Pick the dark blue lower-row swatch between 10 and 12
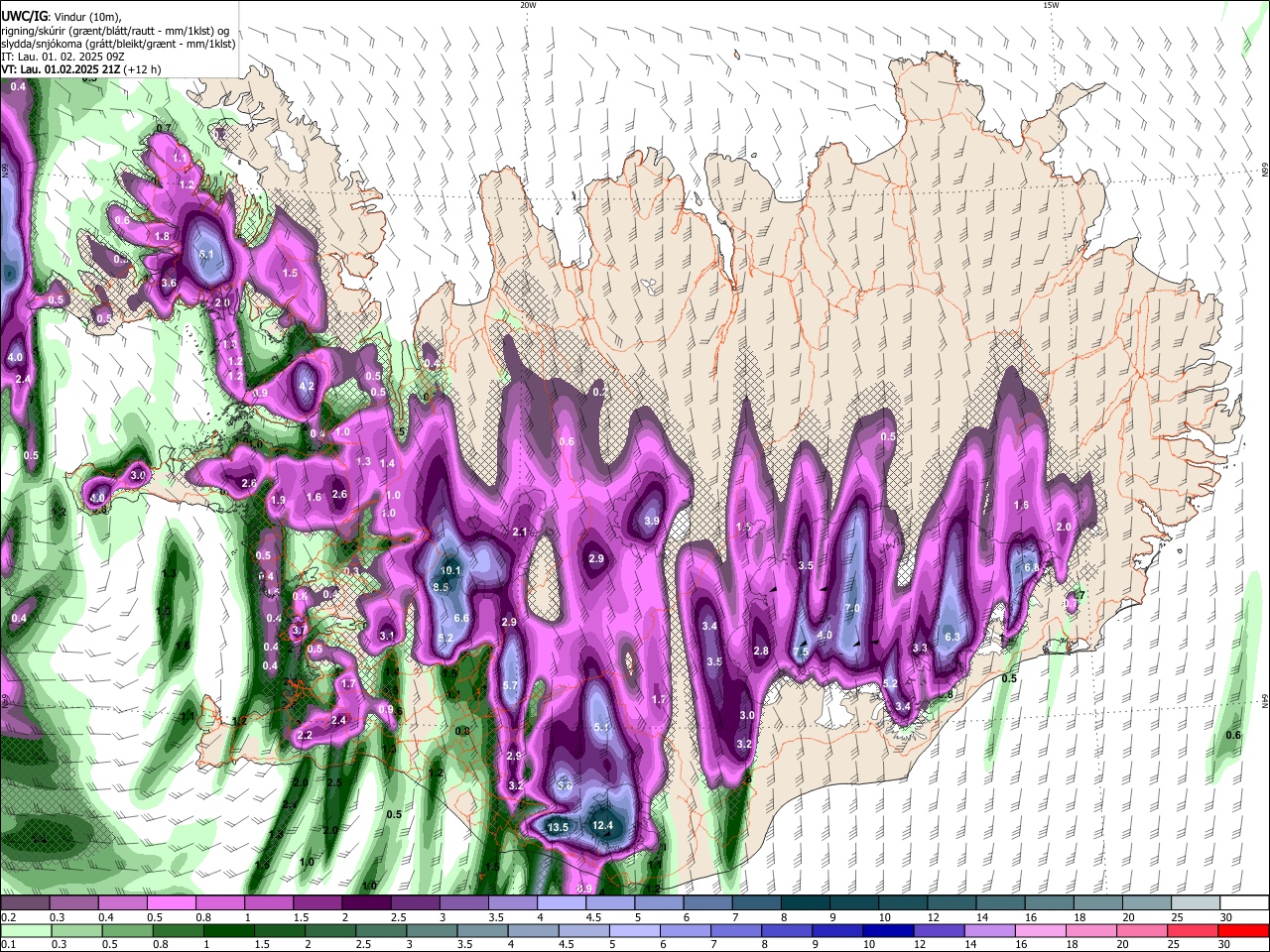This screenshot has width=1270, height=952. coord(890,930)
